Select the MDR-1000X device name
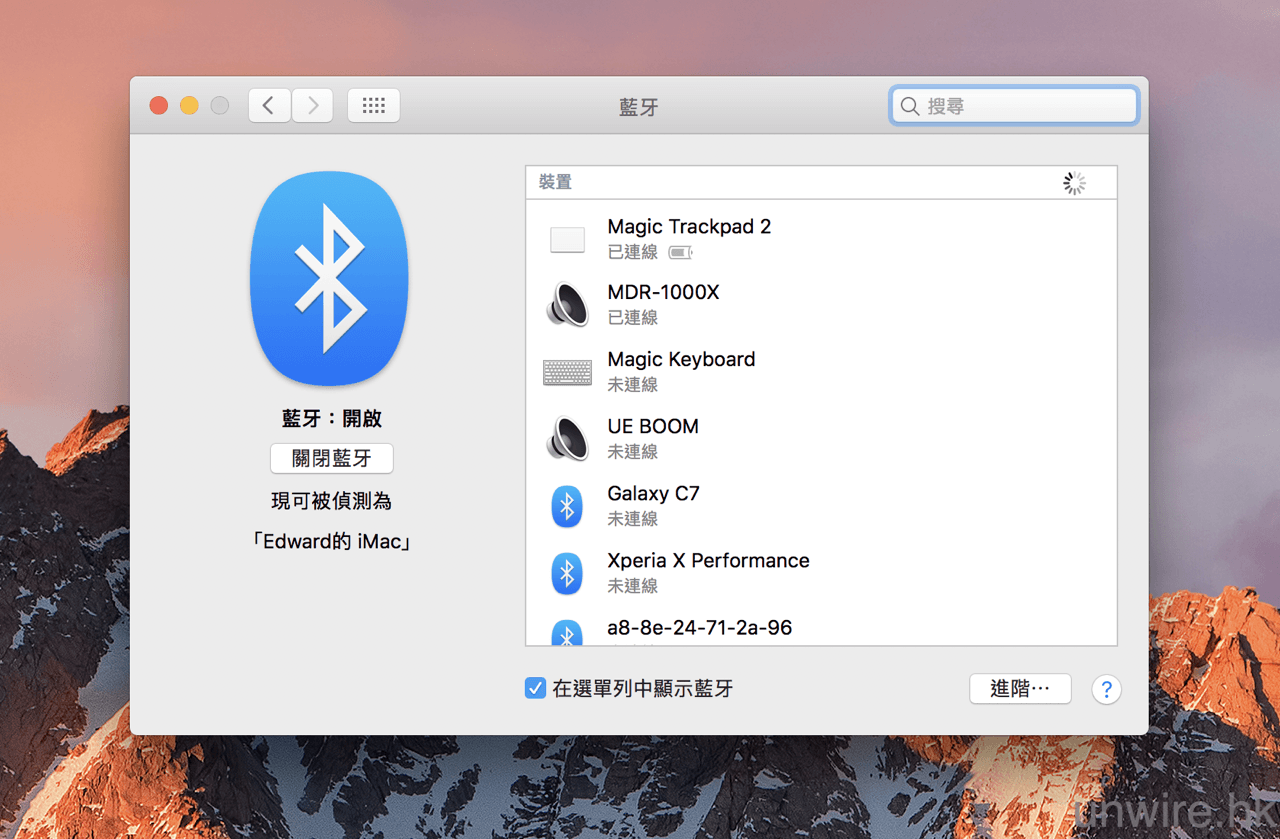Viewport: 1280px width, 839px height. [663, 293]
